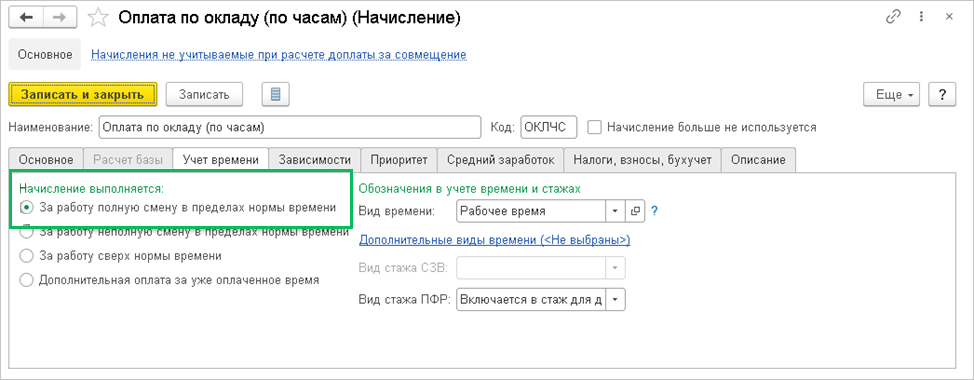Click heading Обозначения в учете времени и стажах

[x=470, y=188]
